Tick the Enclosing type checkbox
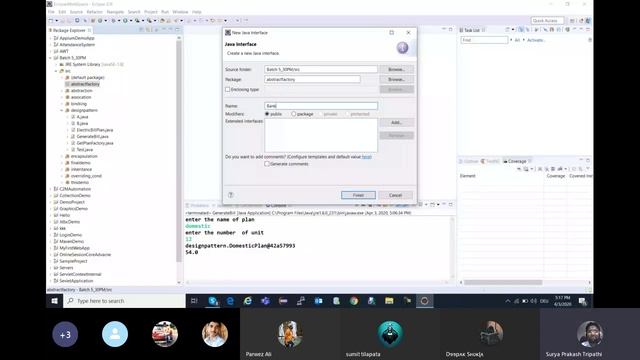The width and height of the screenshot is (640, 360). coord(228,89)
